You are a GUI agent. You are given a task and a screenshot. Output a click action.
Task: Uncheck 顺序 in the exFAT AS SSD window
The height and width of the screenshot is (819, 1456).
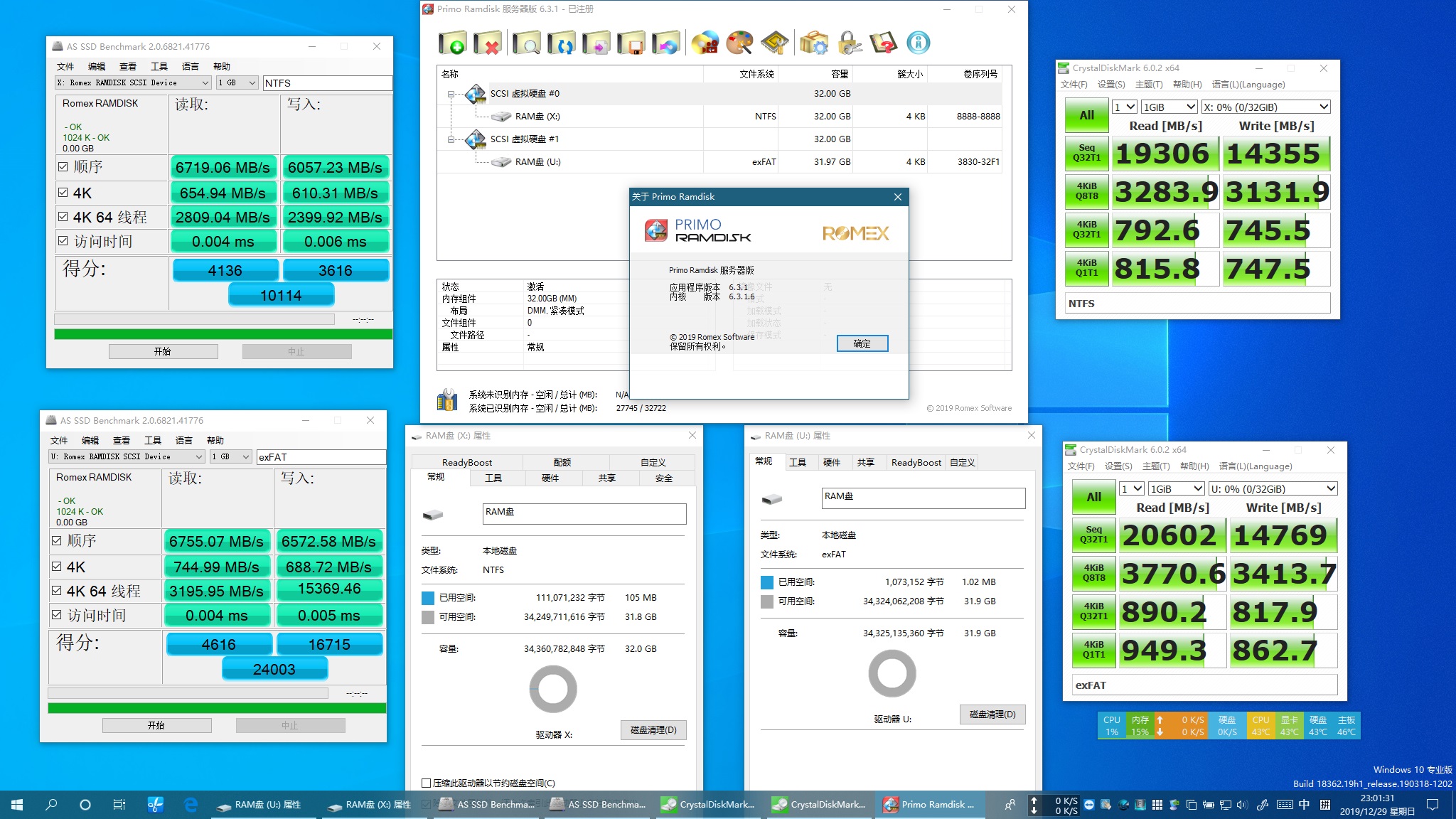coord(57,541)
